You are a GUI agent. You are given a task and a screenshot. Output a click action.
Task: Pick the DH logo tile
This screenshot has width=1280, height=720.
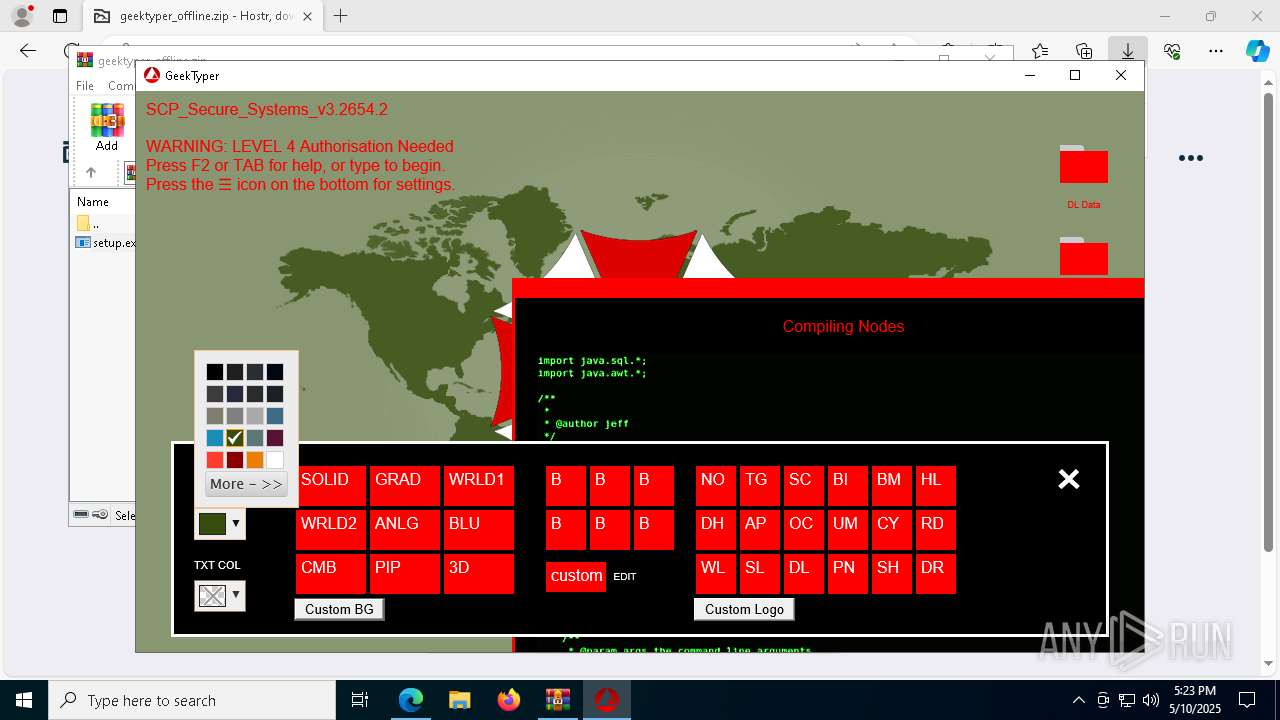pyautogui.click(x=715, y=529)
